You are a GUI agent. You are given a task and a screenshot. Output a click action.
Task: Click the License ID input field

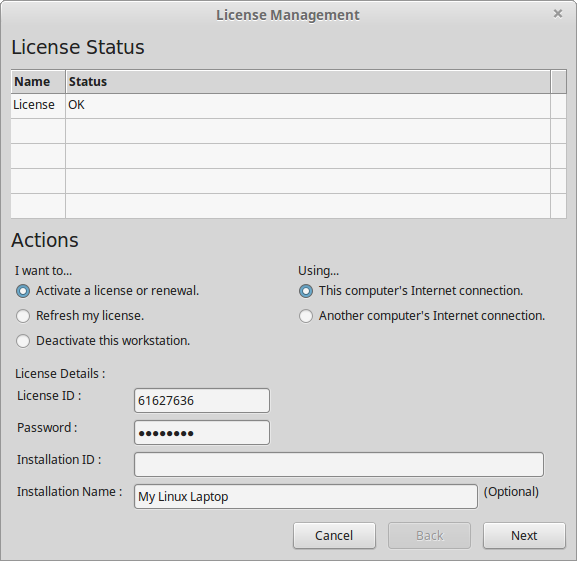[x=202, y=400]
